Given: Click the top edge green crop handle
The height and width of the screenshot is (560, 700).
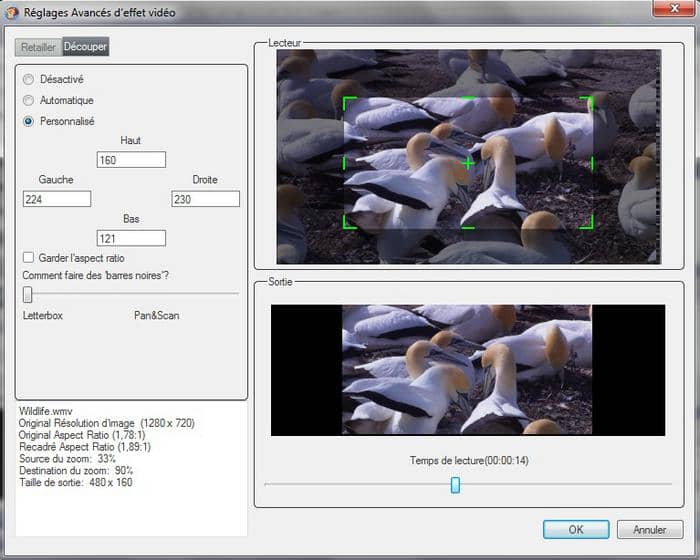Looking at the screenshot, I should coord(468,98).
